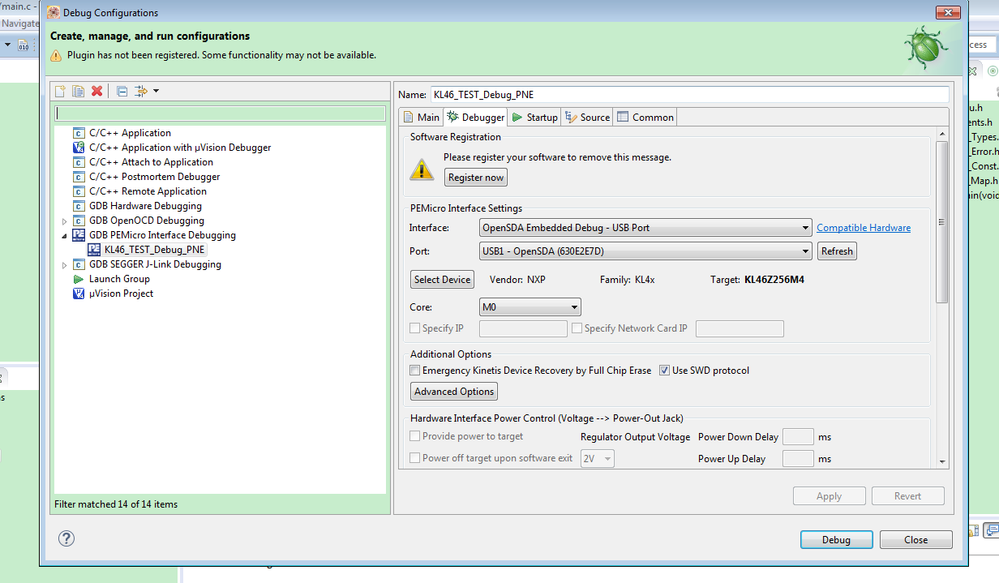The image size is (999, 583).
Task: Open the Port dropdown
Action: coord(645,251)
